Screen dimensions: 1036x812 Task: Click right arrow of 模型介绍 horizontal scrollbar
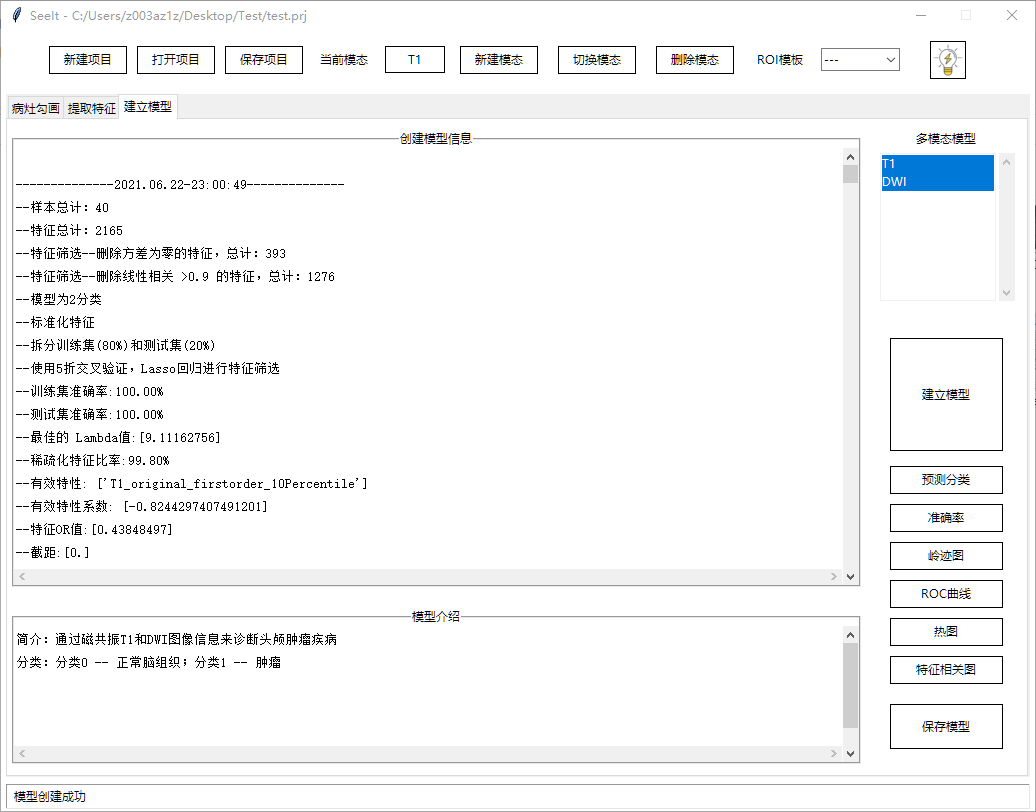pyautogui.click(x=834, y=753)
